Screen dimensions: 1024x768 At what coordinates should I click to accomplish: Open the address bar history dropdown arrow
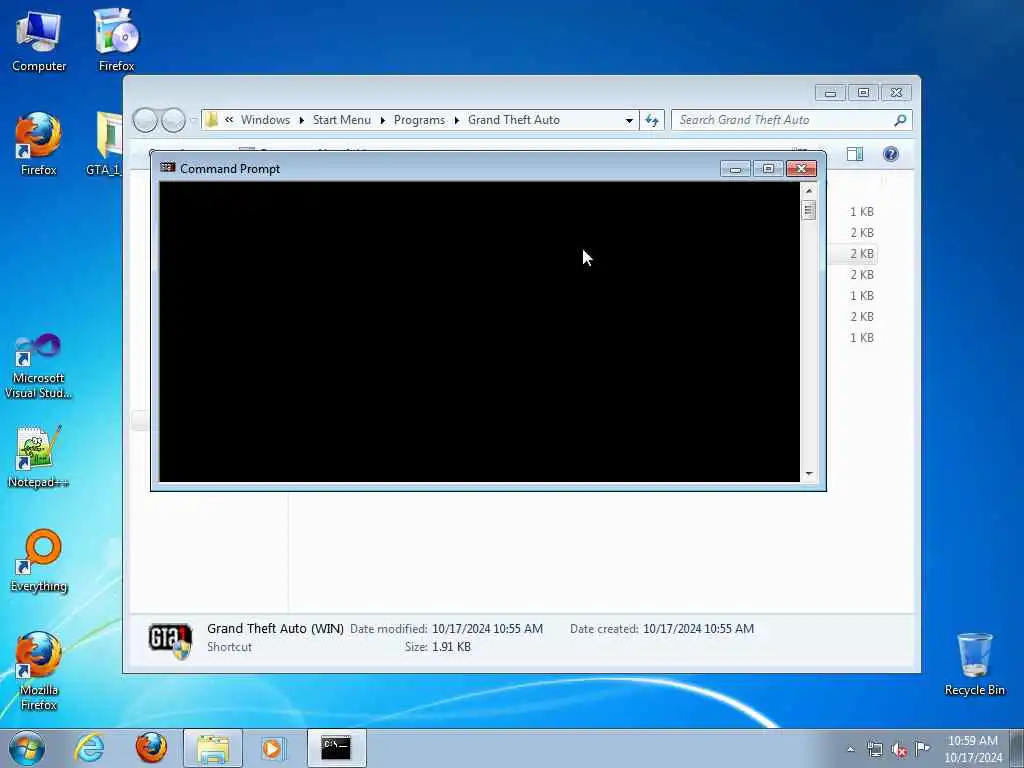629,120
